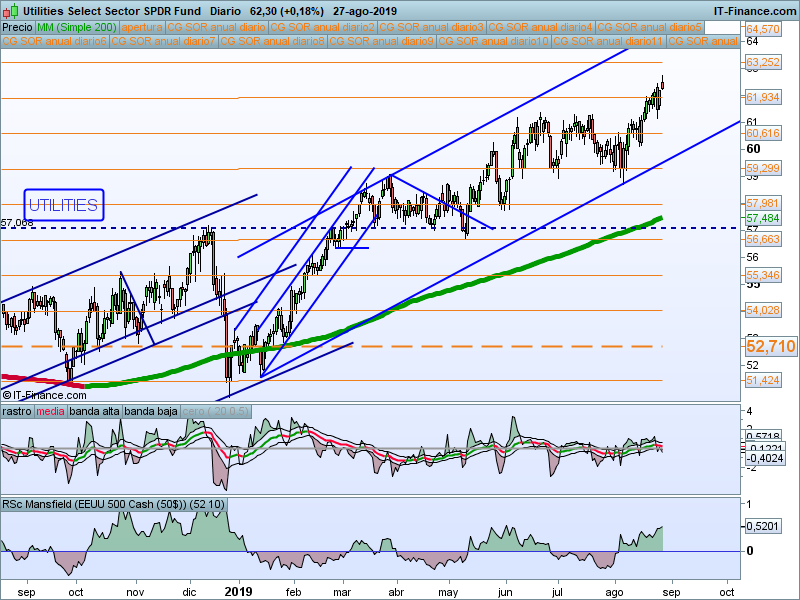
Task: Click the 27-ago-2019 date label
Action: pyautogui.click(x=365, y=11)
